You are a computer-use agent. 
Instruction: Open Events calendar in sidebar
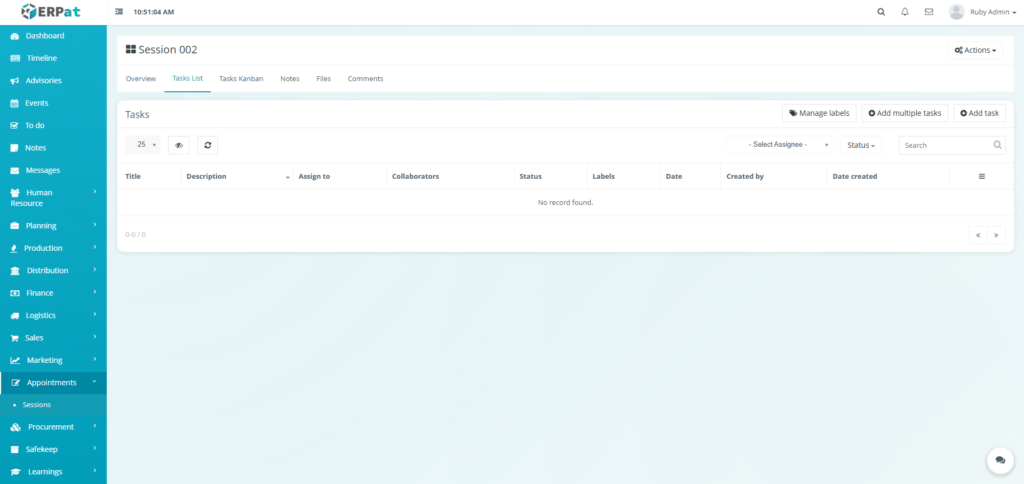[x=54, y=103]
